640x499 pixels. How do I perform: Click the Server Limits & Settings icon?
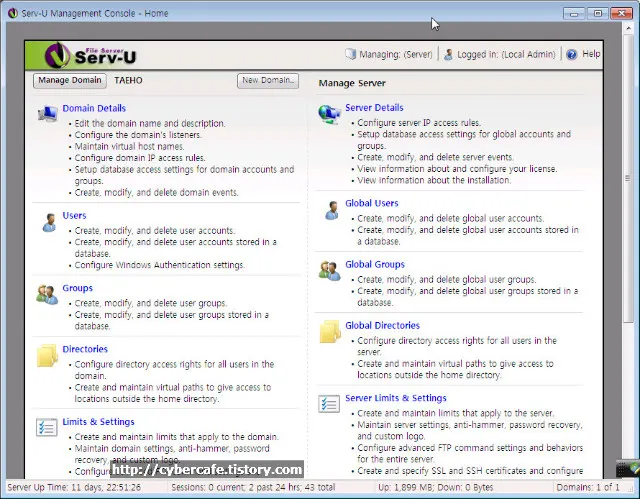click(x=329, y=404)
